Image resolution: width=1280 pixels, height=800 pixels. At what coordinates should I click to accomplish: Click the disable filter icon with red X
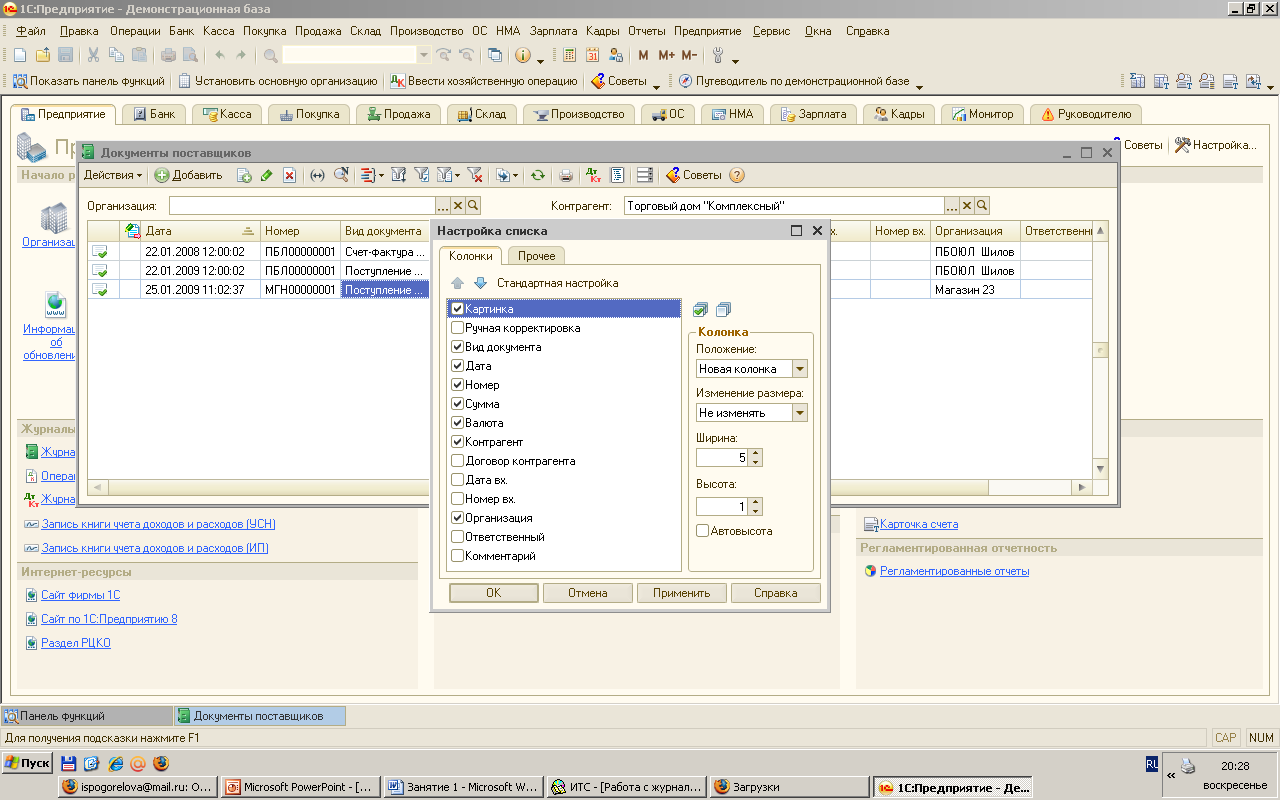[x=475, y=175]
